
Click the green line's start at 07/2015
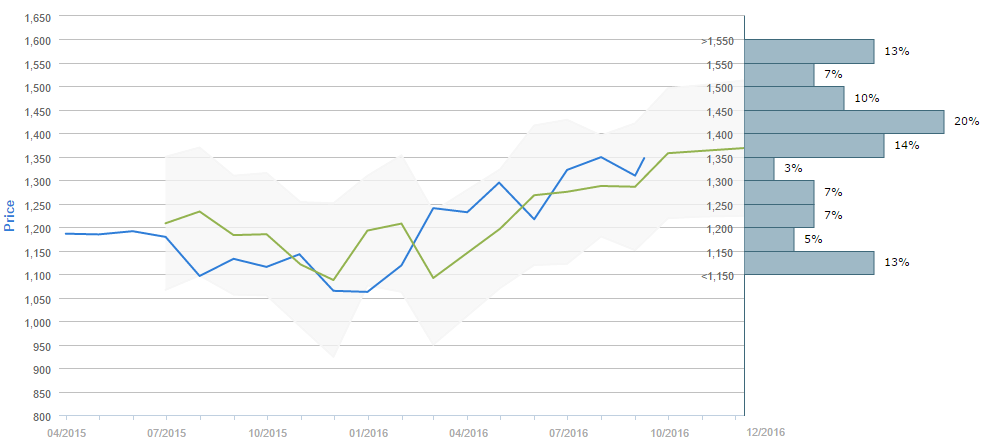click(x=165, y=223)
